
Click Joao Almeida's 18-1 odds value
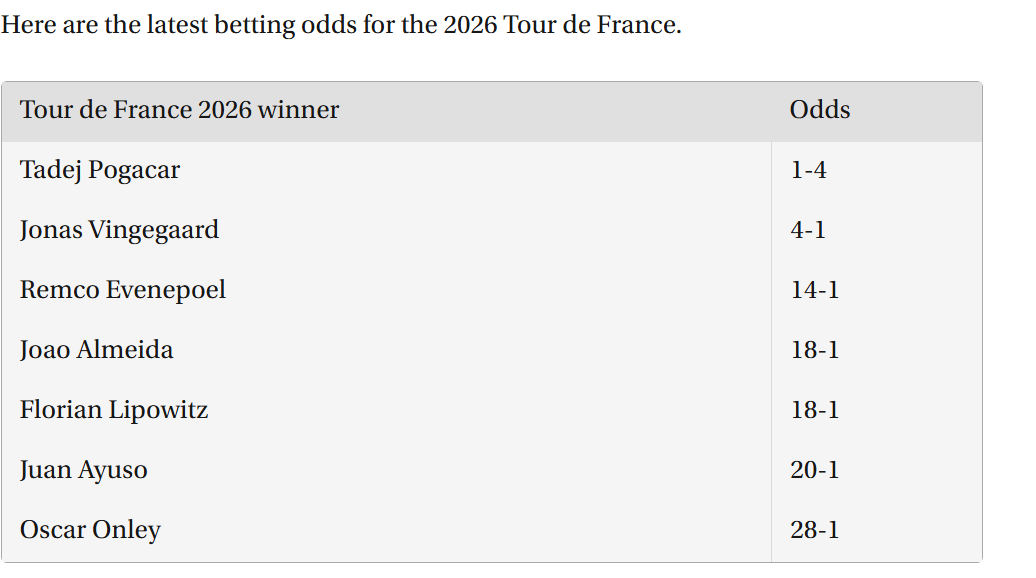pos(814,350)
